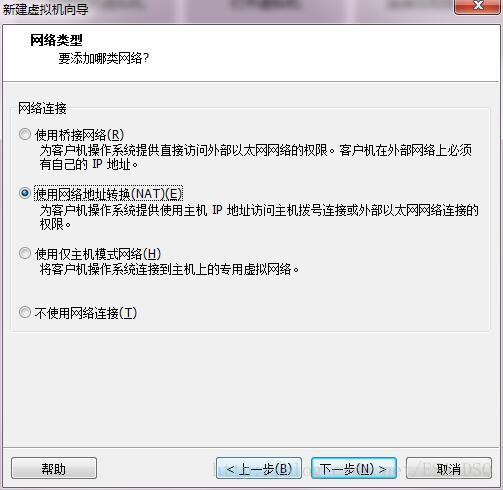Click the 要添加哪类网络? subtitle text
This screenshot has height=490, width=503.
(x=104, y=59)
